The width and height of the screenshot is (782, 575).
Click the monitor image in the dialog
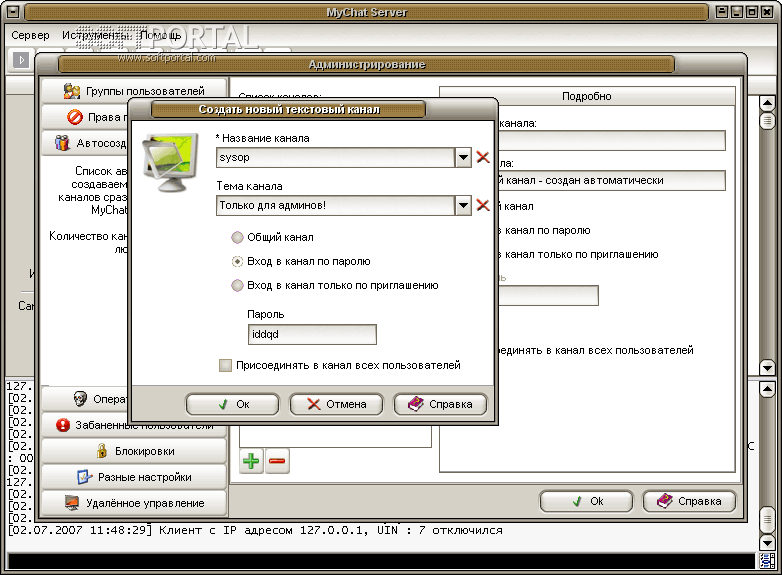tap(170, 163)
